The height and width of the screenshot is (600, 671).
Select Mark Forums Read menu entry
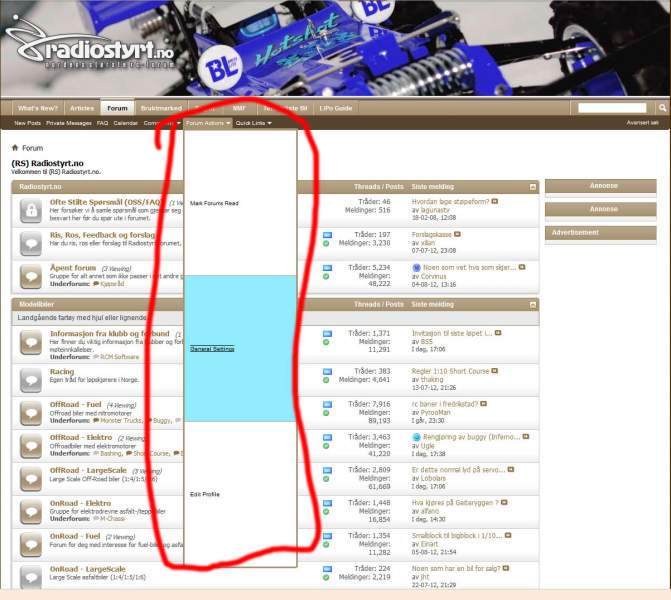(x=214, y=203)
